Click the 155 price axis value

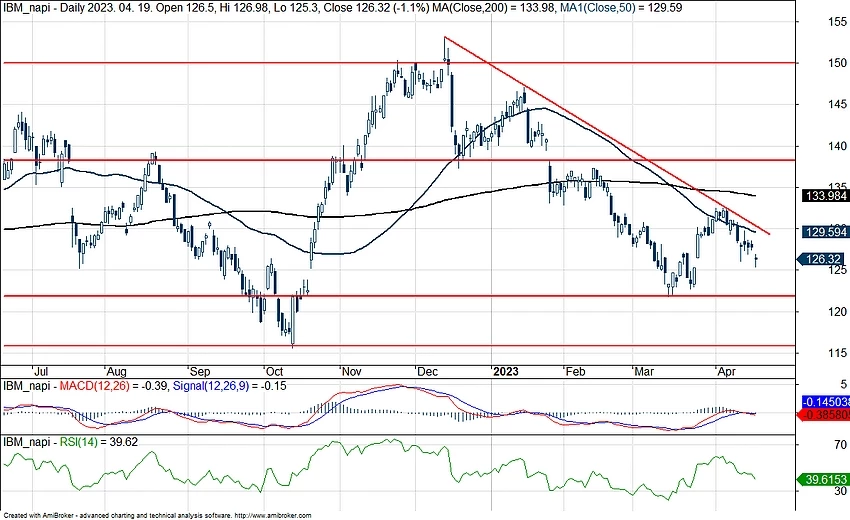point(837,22)
